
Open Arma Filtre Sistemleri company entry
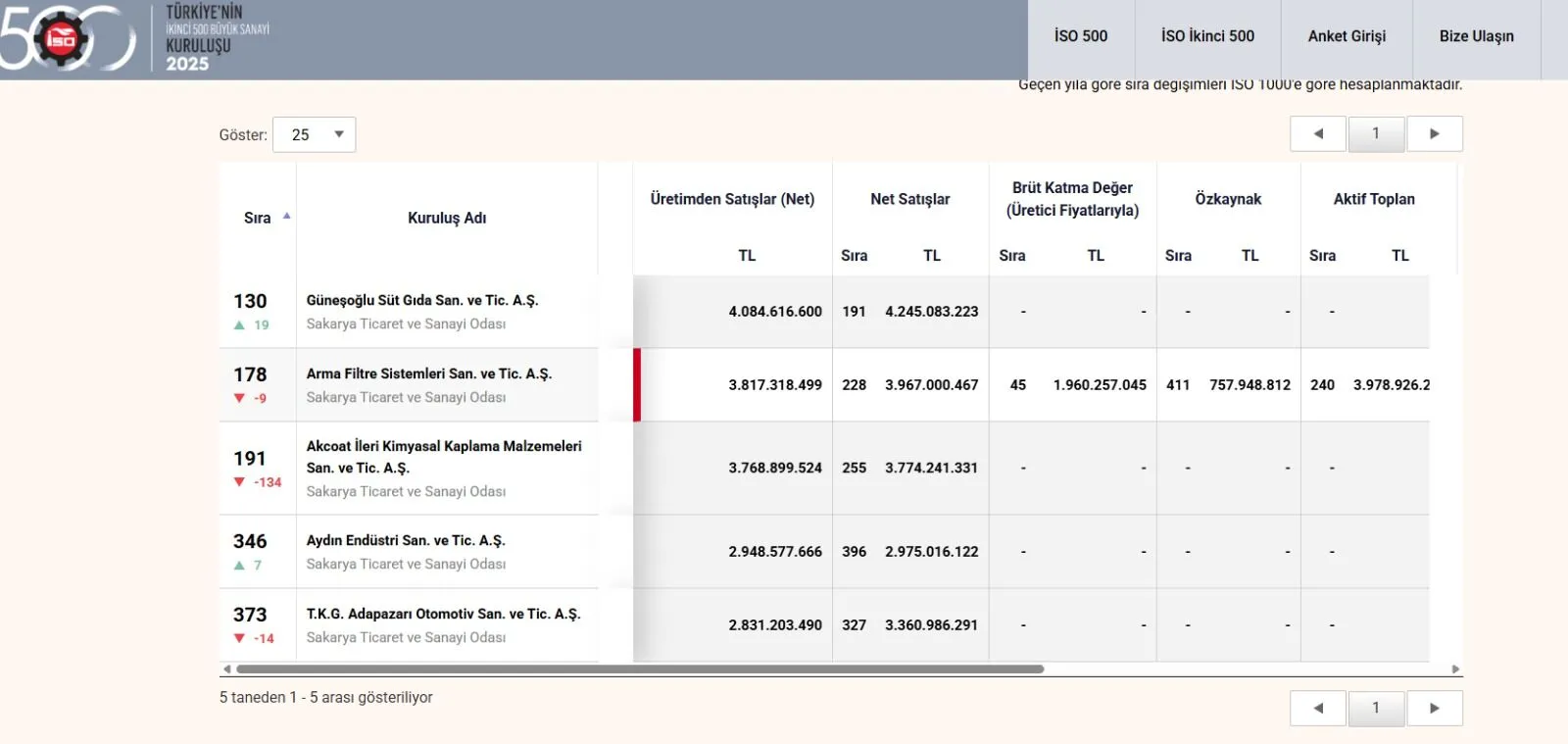point(429,374)
